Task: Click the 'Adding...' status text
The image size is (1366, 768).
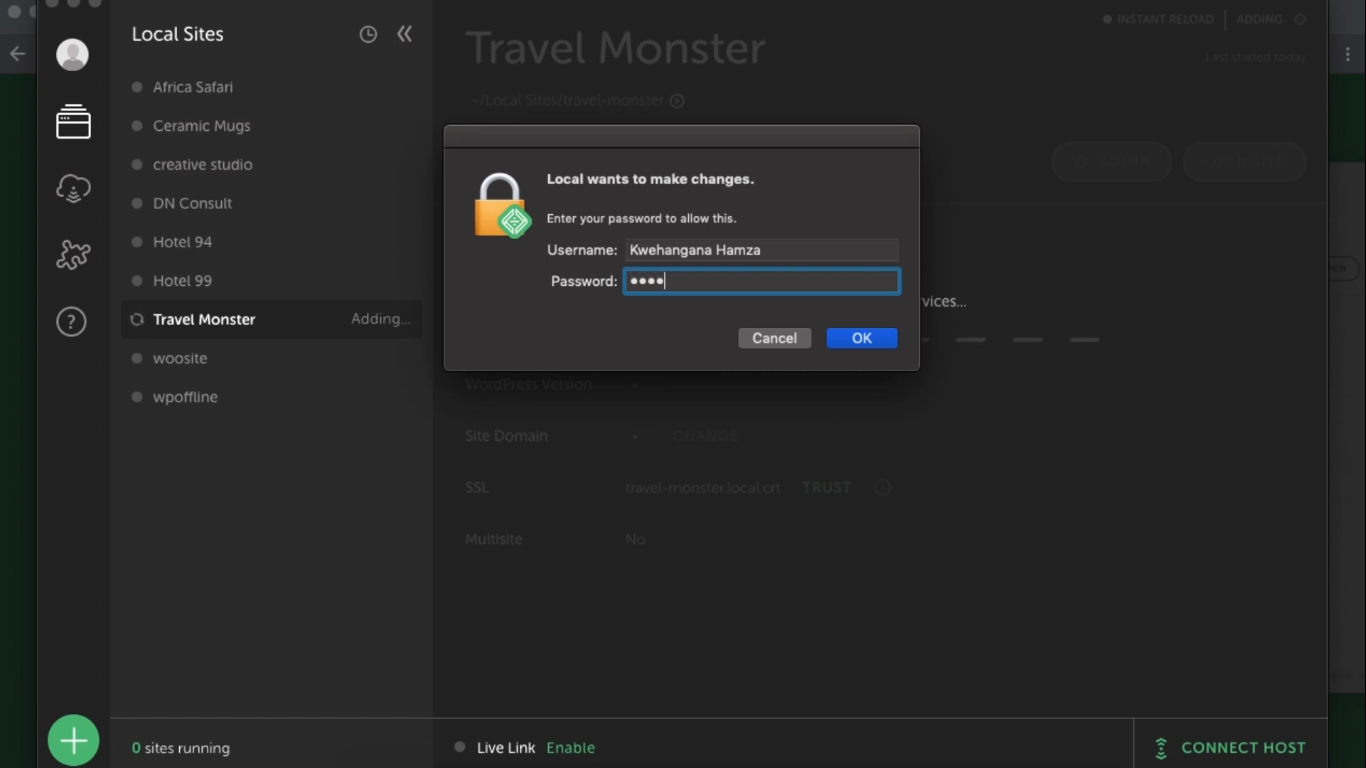Action: click(381, 319)
